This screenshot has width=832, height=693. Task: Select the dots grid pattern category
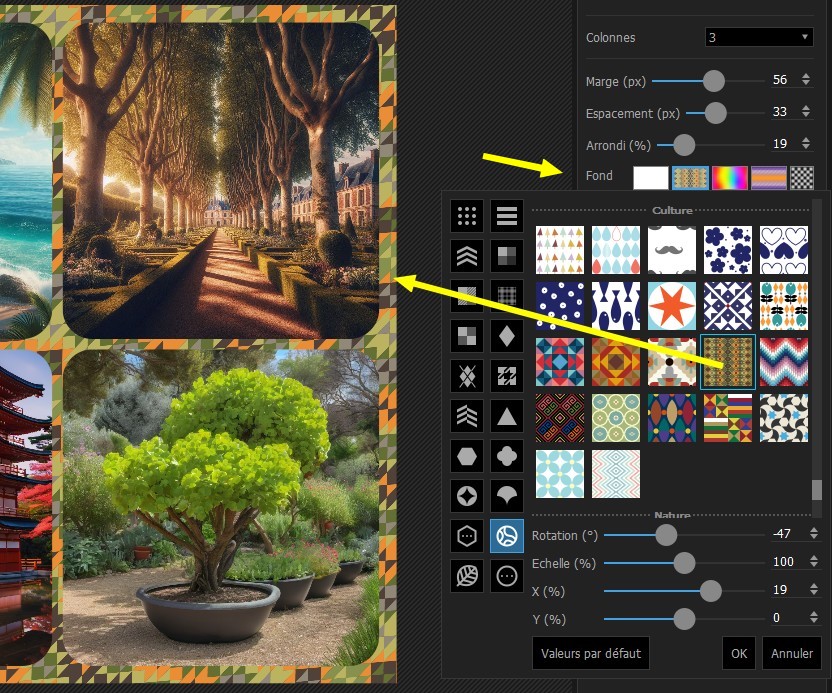[467, 216]
